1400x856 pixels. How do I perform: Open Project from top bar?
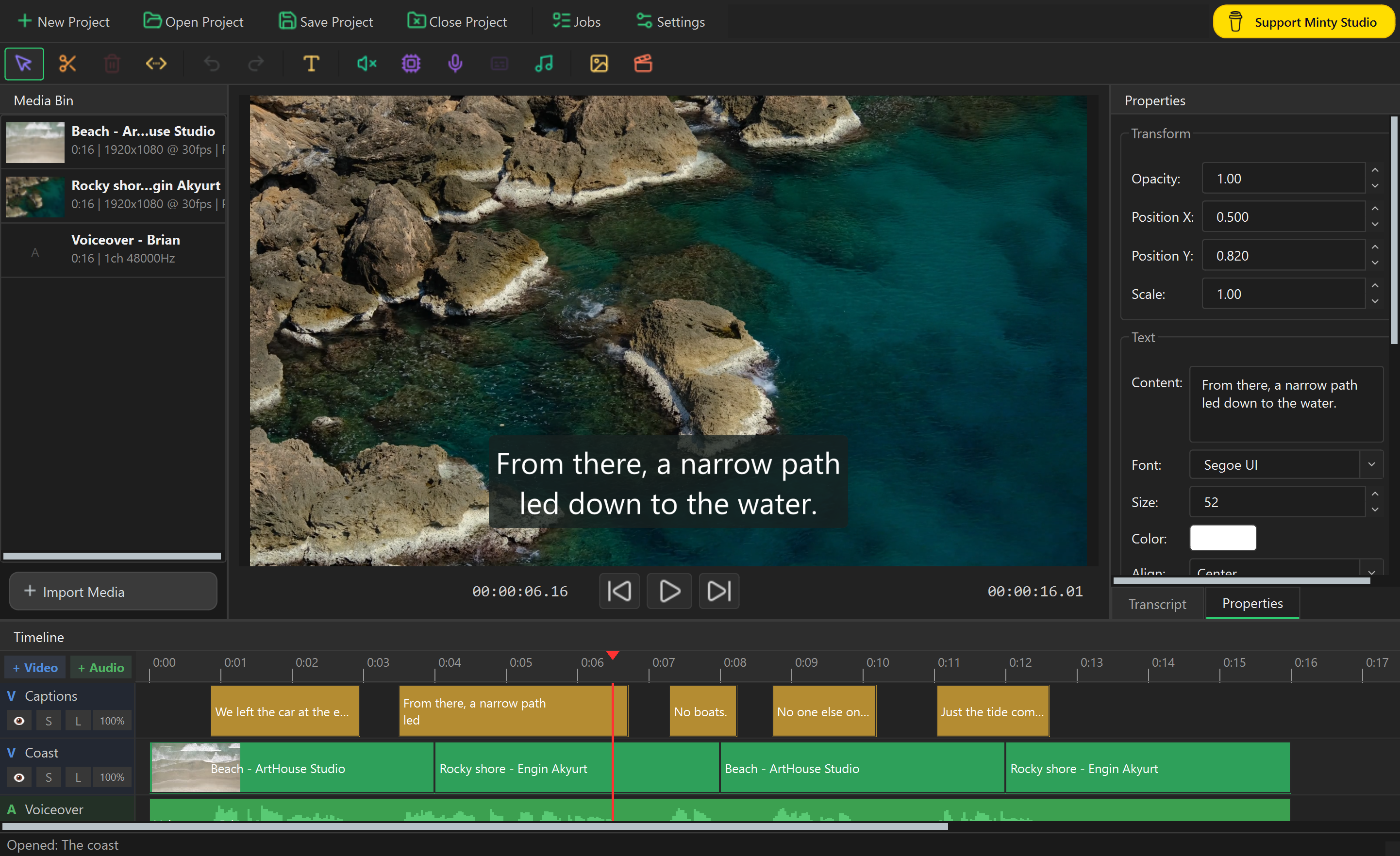[193, 21]
